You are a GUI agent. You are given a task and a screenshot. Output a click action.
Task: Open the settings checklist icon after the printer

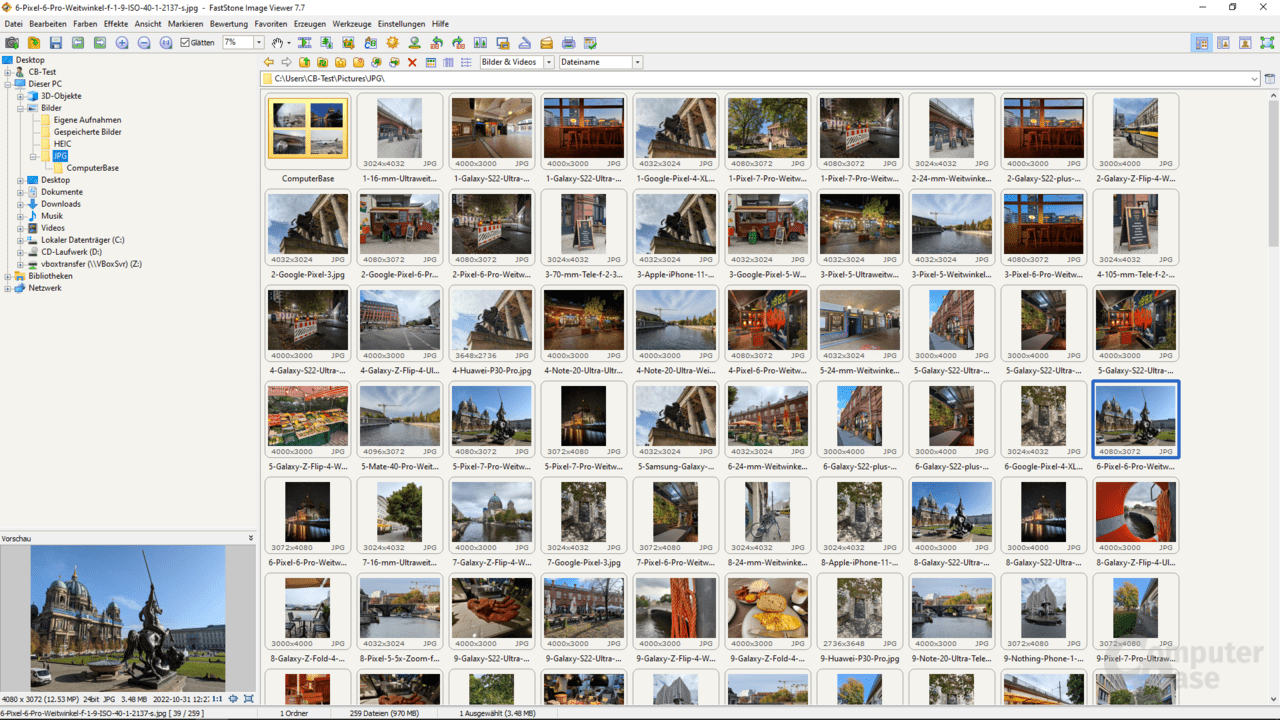(590, 43)
